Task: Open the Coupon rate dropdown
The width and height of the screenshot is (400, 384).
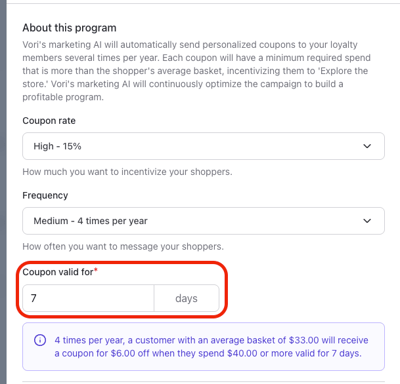Action: [x=203, y=146]
